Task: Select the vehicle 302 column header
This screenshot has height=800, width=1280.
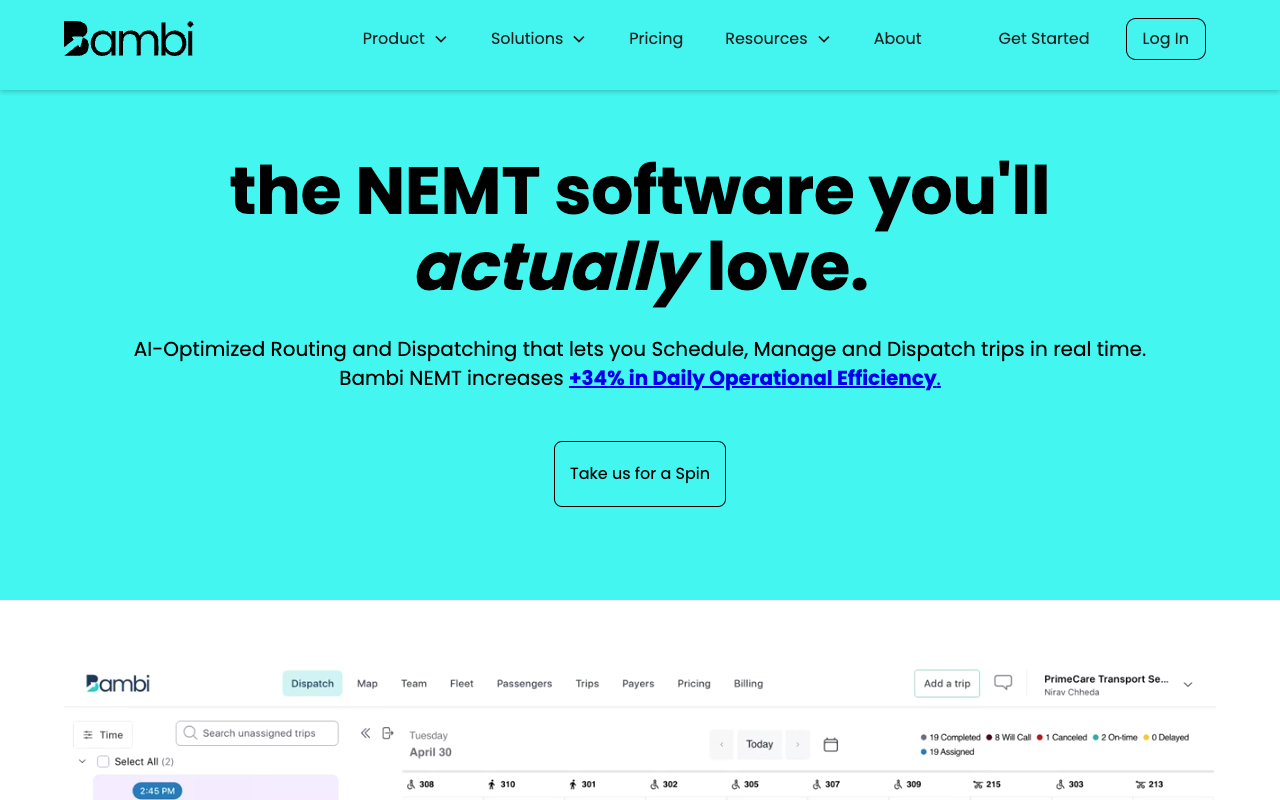Action: pyautogui.click(x=664, y=784)
